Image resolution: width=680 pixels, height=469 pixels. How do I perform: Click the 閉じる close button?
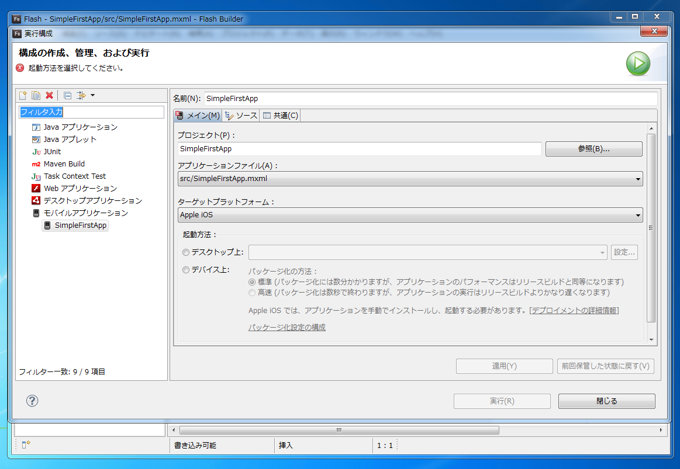[x=607, y=401]
